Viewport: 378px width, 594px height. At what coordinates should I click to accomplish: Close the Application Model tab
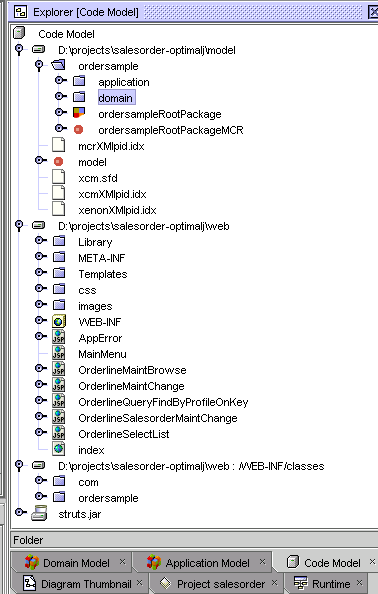(262, 562)
